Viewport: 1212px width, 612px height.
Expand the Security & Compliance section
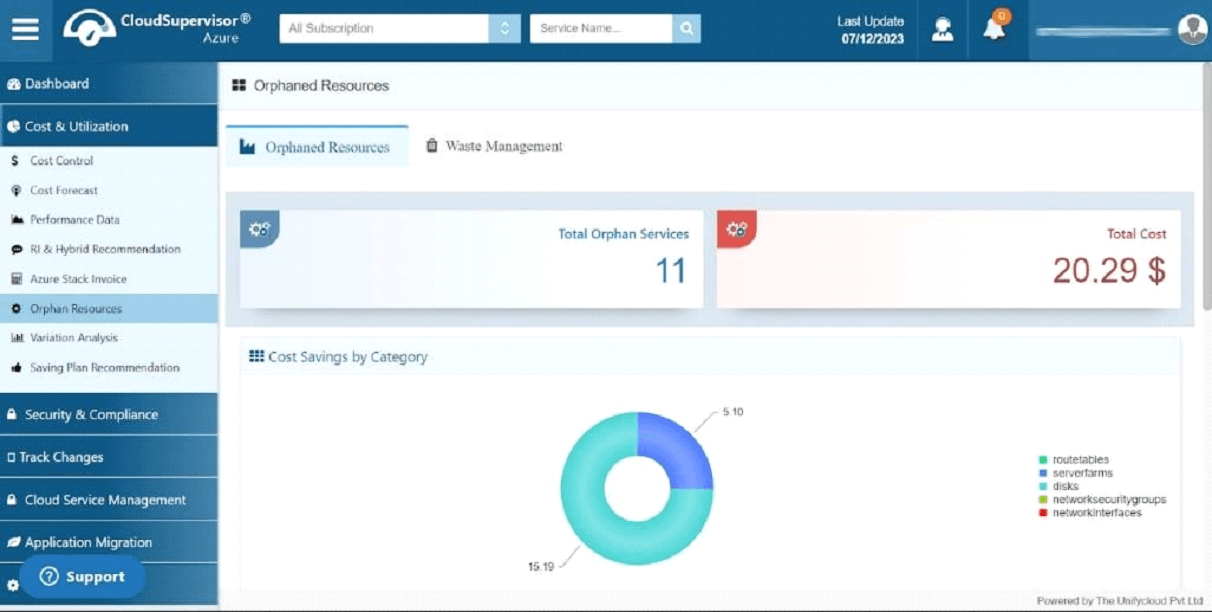pos(109,414)
